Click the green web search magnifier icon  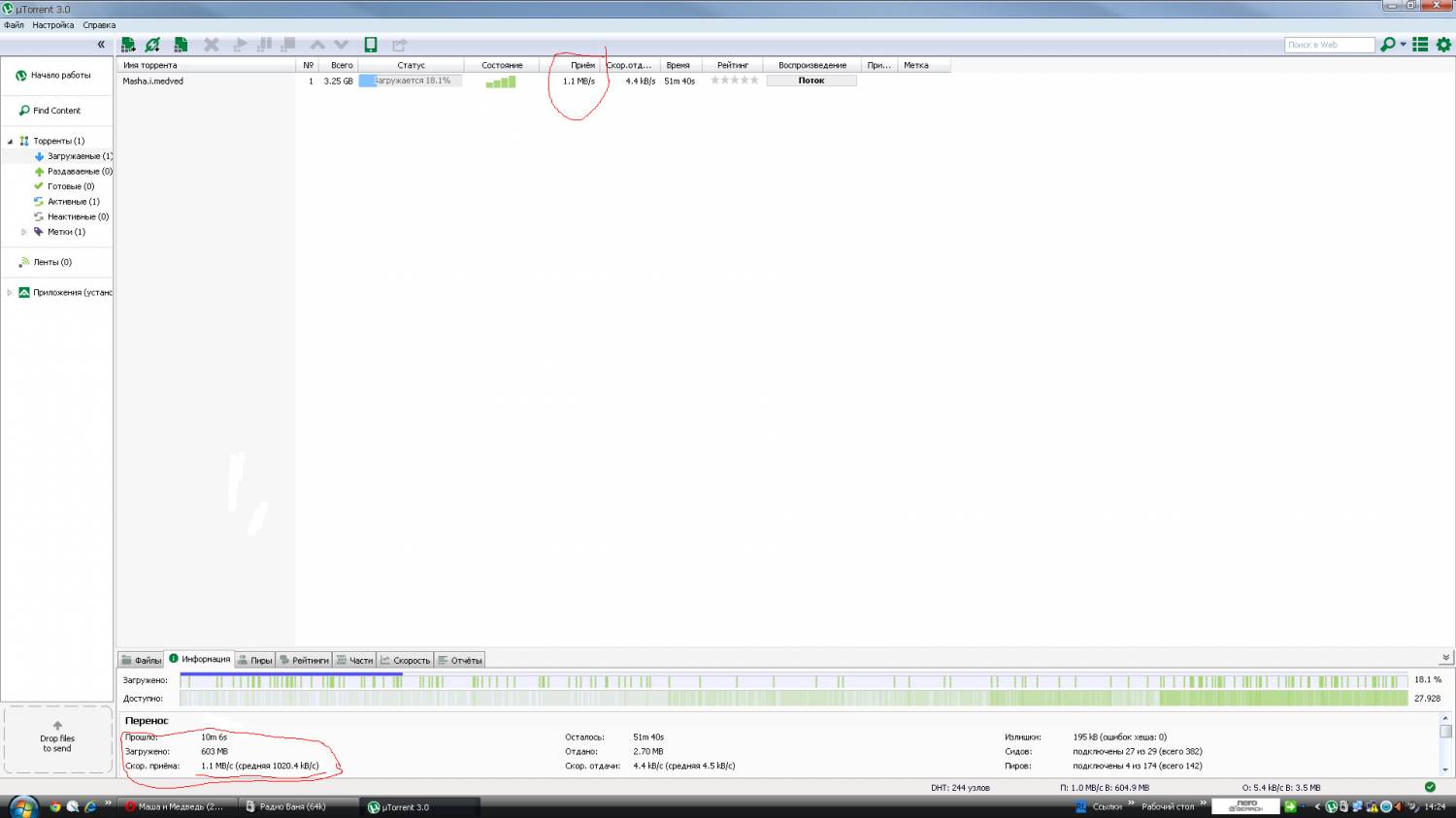click(1388, 45)
